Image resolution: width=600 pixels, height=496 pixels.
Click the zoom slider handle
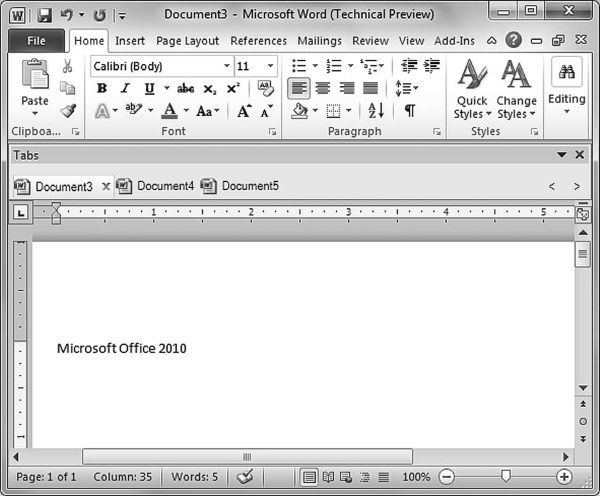(x=506, y=477)
